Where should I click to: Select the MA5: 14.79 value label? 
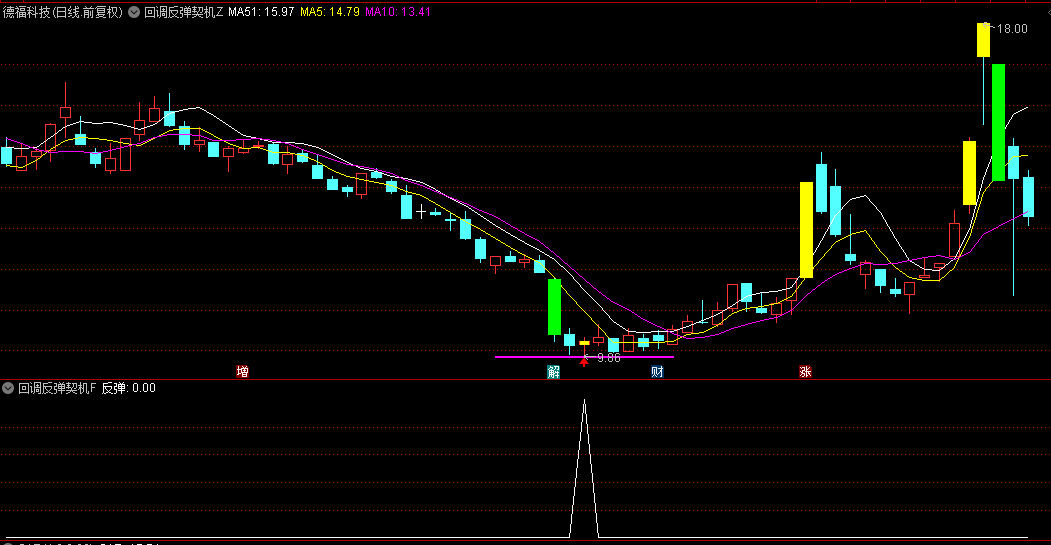pos(330,12)
